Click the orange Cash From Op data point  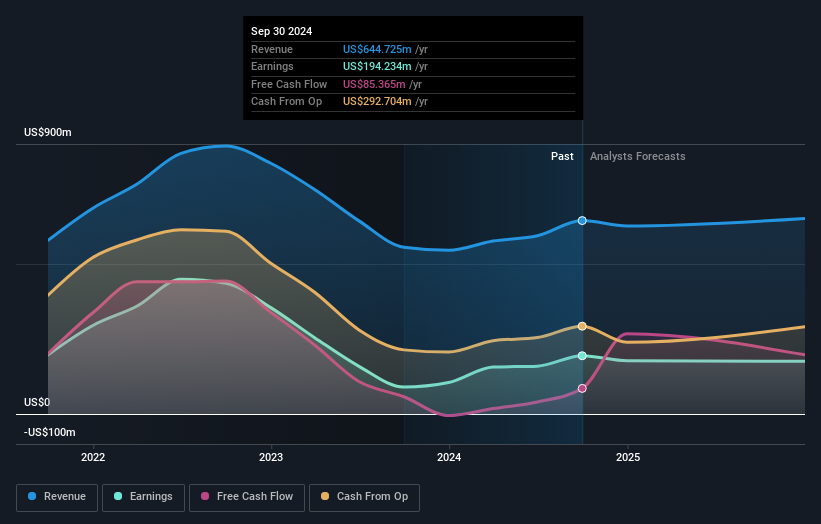click(x=582, y=326)
